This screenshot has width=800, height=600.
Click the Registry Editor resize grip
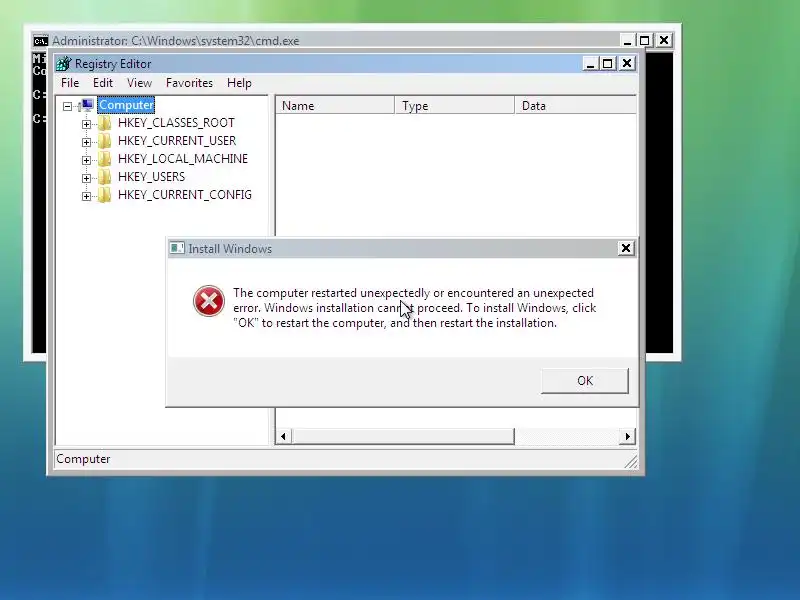[631, 461]
